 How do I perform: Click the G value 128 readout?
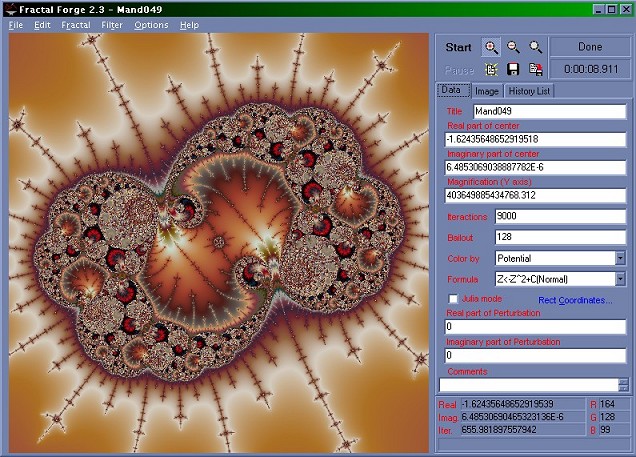[x=614, y=417]
